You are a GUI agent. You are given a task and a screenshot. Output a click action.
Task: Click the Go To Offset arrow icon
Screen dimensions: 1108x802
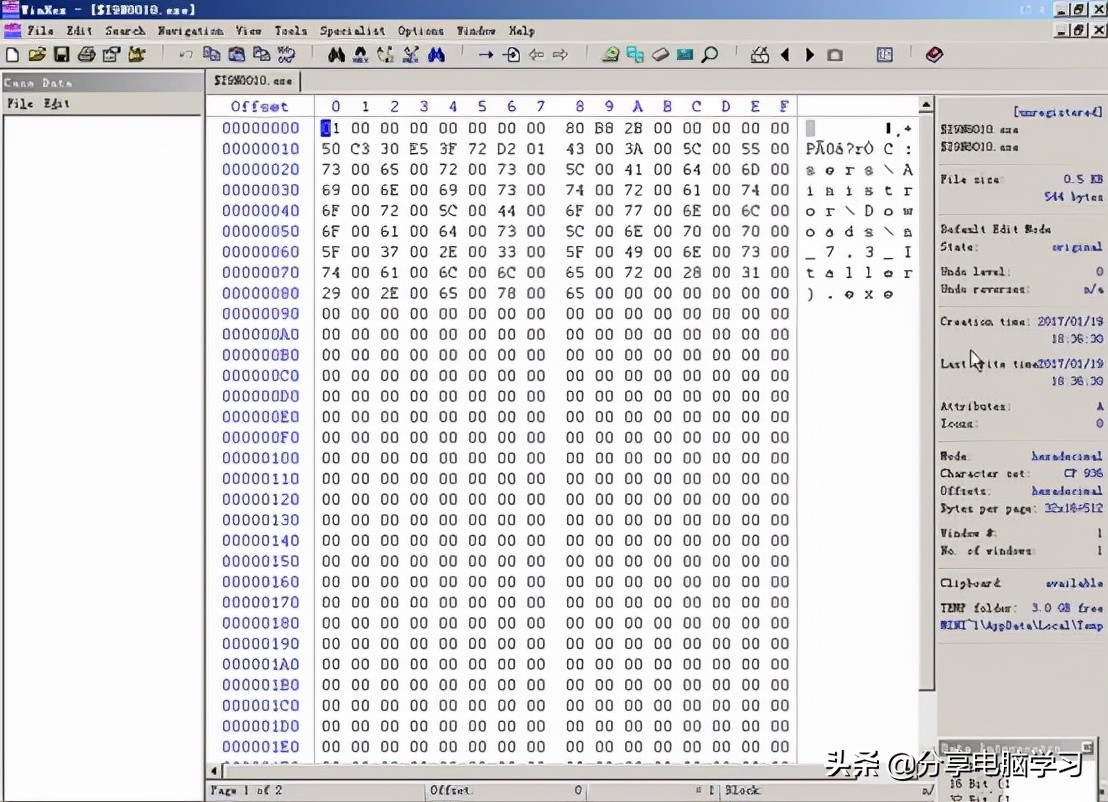click(486, 55)
